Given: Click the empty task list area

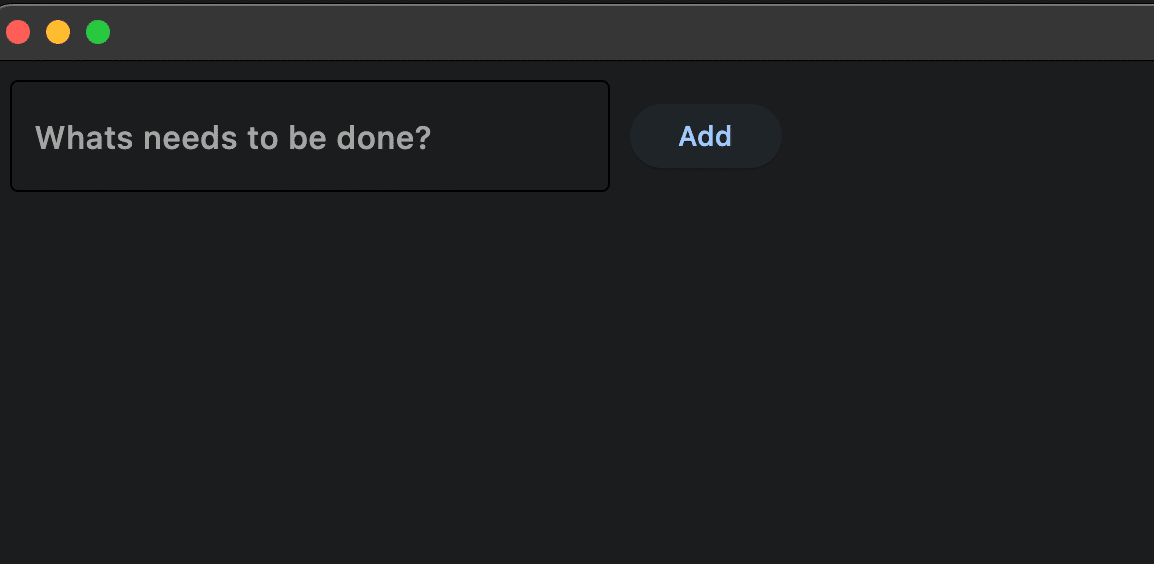Looking at the screenshot, I should click(576, 380).
